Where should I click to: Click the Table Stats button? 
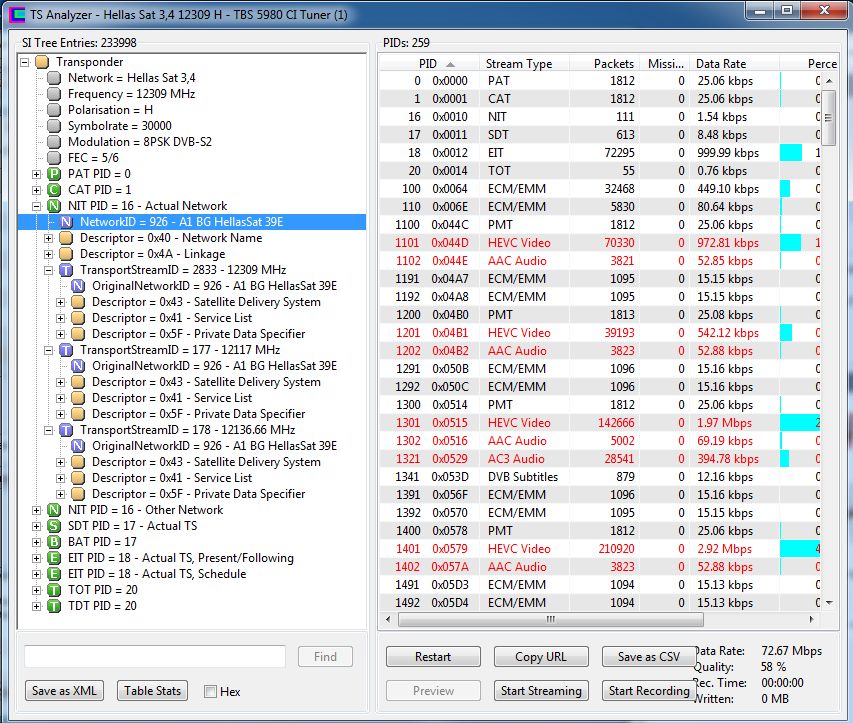tap(152, 690)
